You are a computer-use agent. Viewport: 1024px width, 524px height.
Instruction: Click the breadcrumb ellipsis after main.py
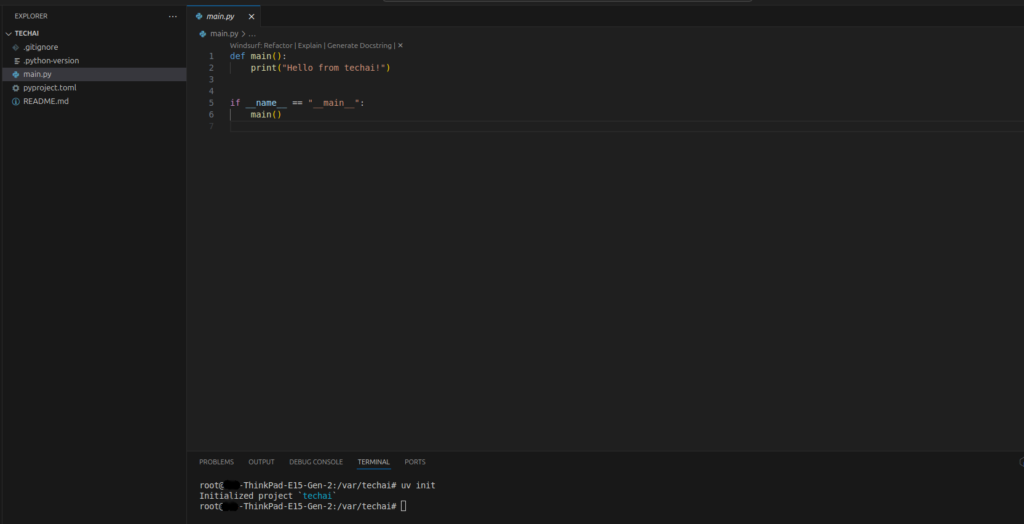252,33
